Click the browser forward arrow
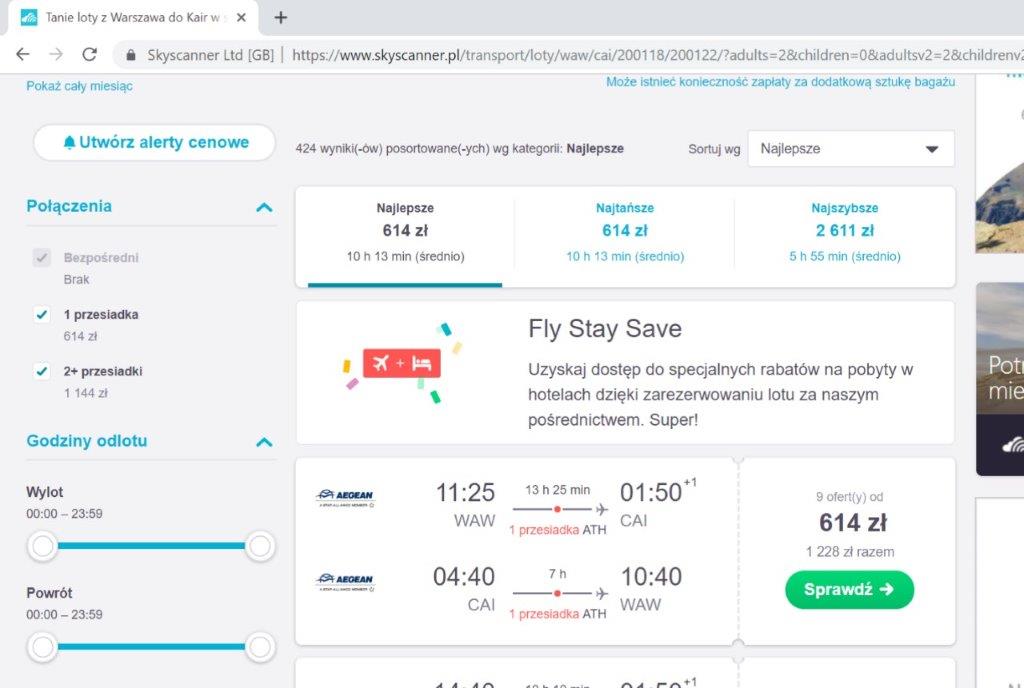The width and height of the screenshot is (1024, 688). click(56, 55)
